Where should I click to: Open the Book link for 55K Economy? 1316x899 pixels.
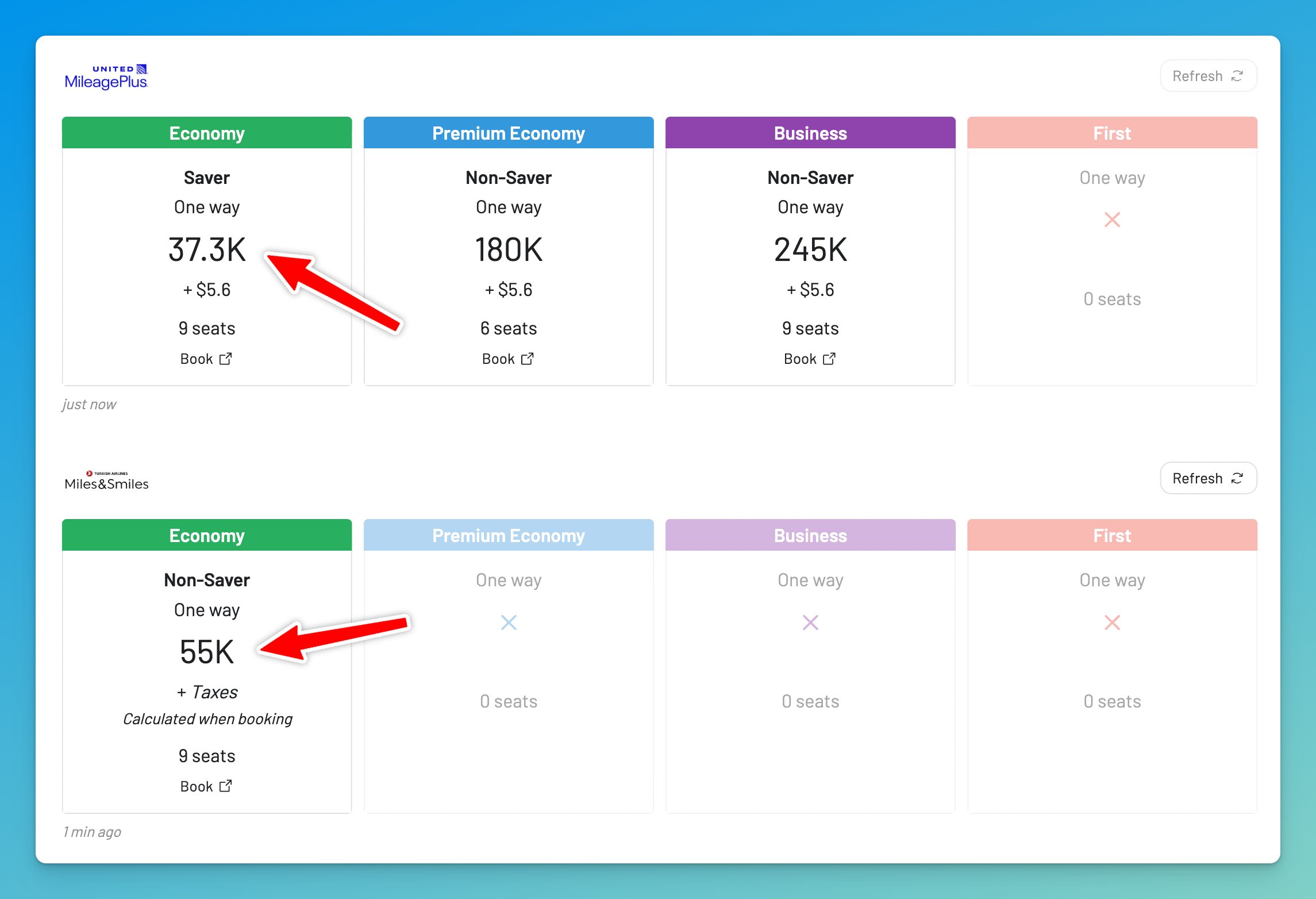click(197, 786)
